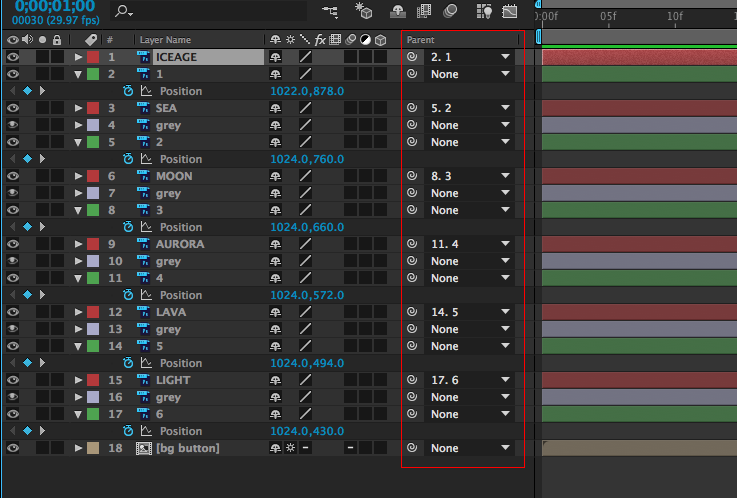Click lavender label swatch of grey layer 7

coord(93,193)
